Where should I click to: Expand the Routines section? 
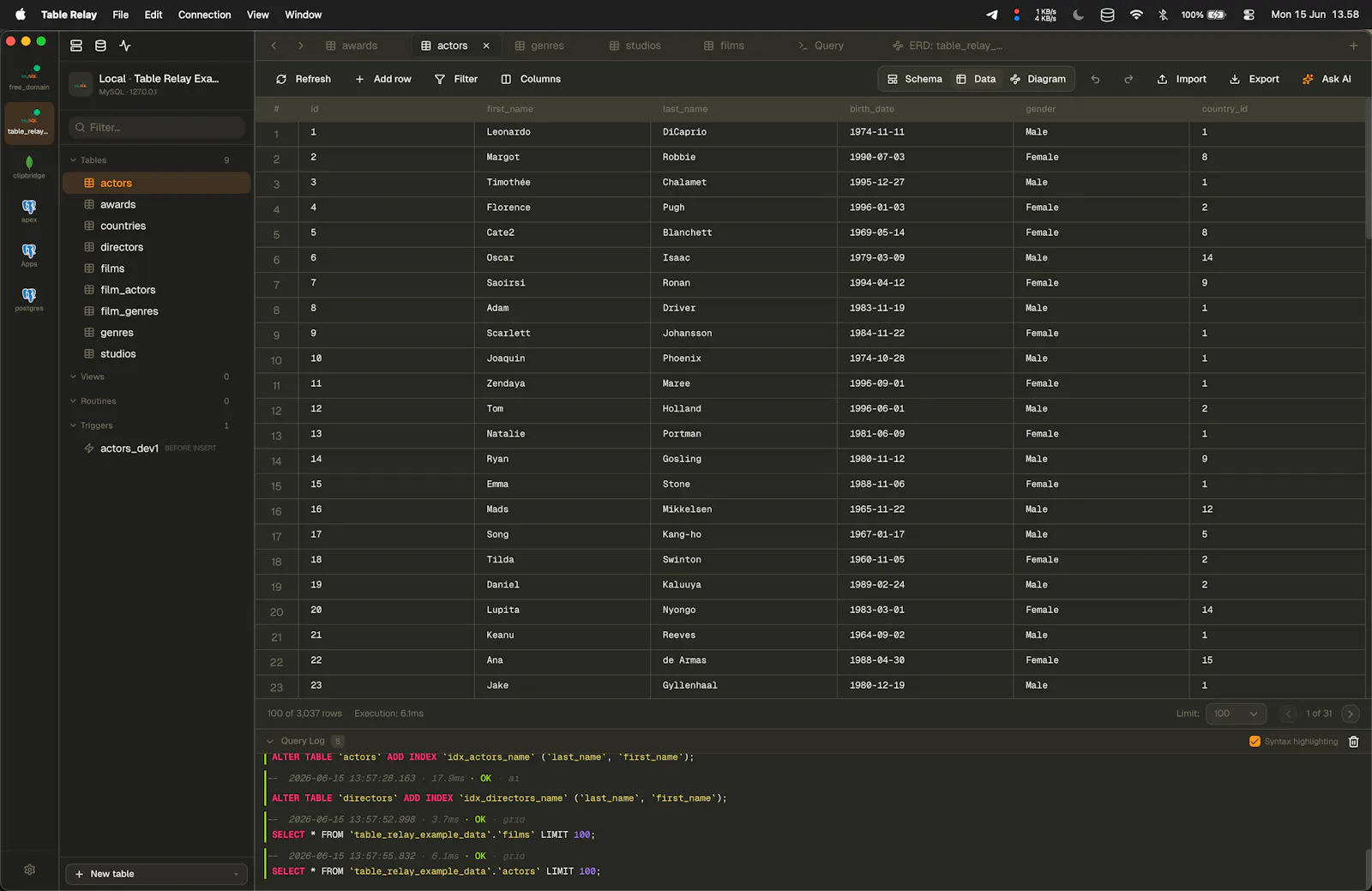coord(74,401)
